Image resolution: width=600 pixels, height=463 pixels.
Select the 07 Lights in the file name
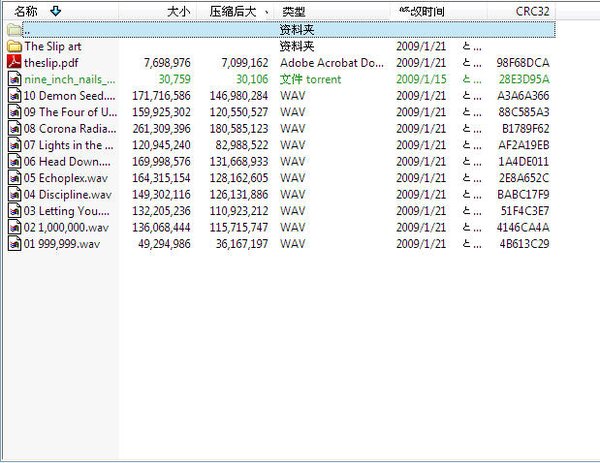[68, 145]
